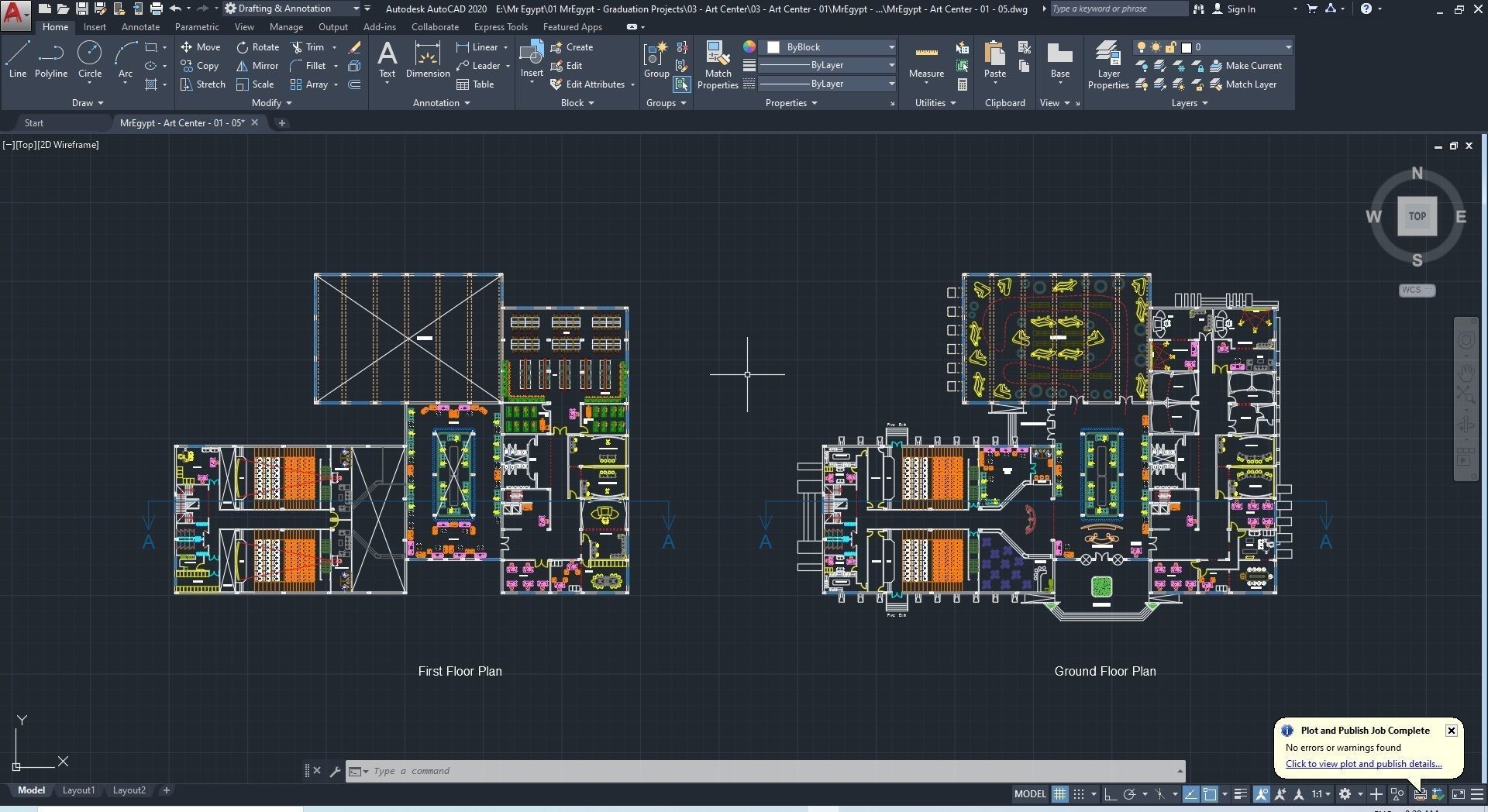Toggle ortho mode in status bar

(1110, 794)
